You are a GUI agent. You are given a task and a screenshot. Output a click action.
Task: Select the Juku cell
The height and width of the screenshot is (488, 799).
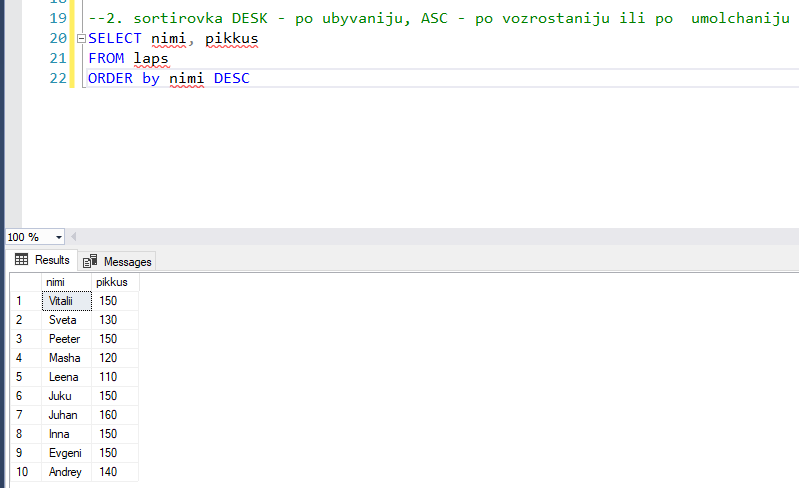tap(67, 396)
